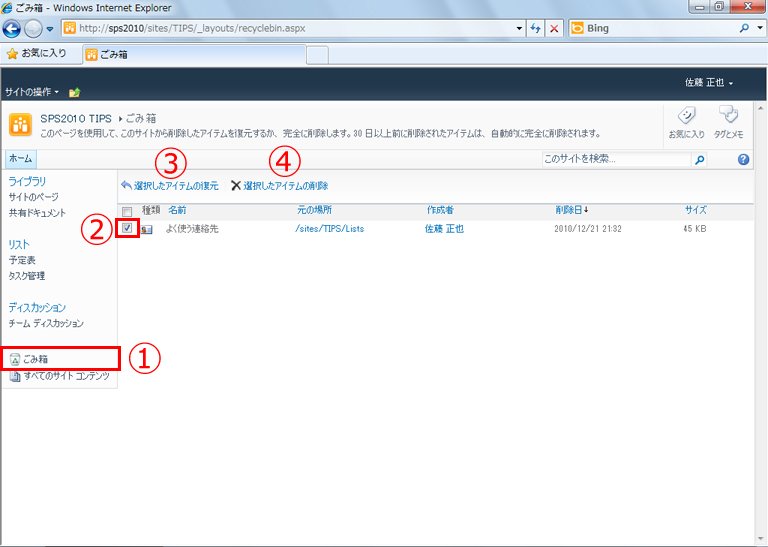Open the recent pages history dropdown arrow

tap(50, 29)
